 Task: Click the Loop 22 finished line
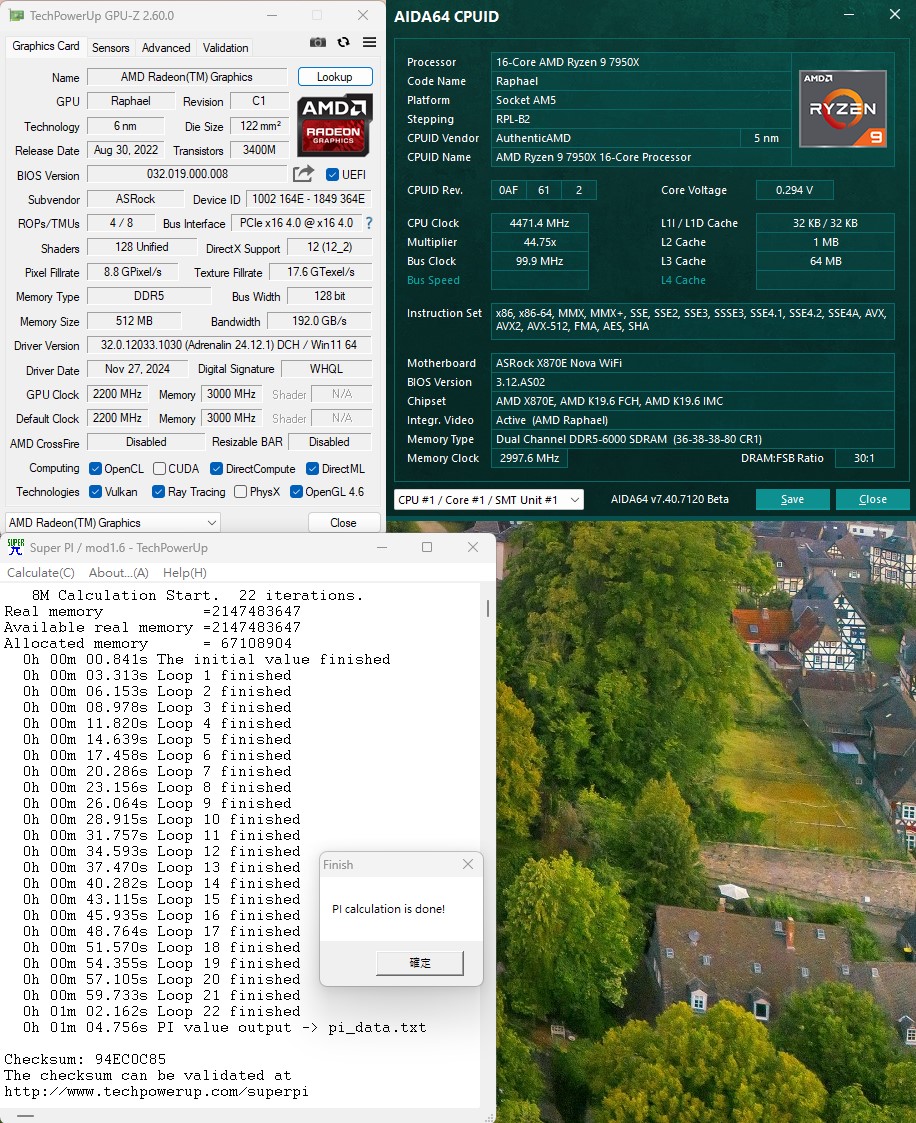point(161,1011)
